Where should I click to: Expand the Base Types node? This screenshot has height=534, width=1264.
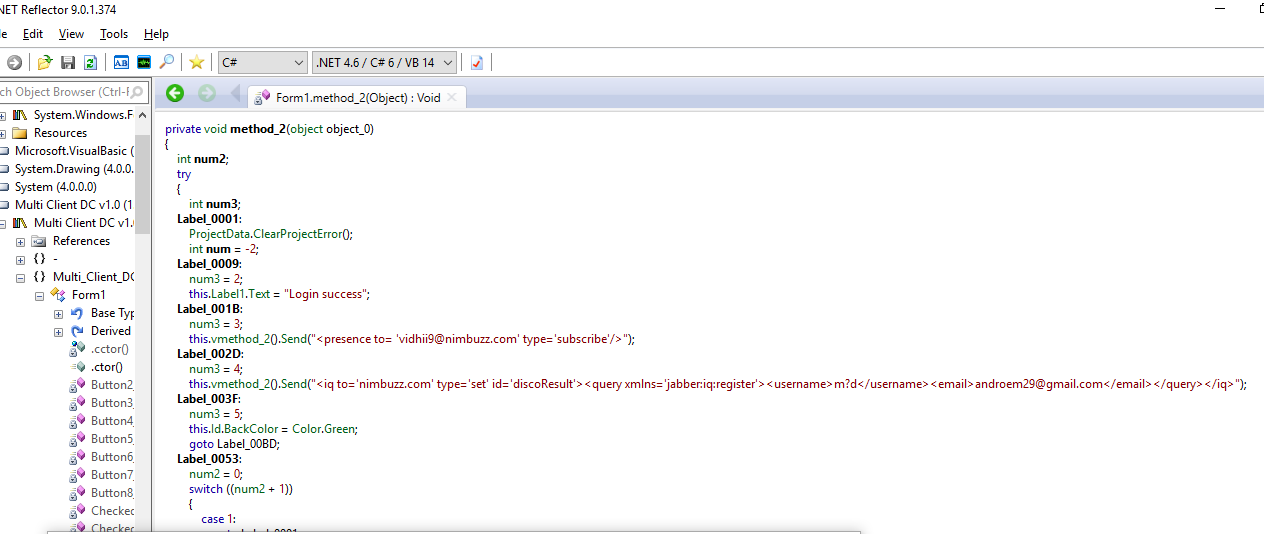[59, 313]
